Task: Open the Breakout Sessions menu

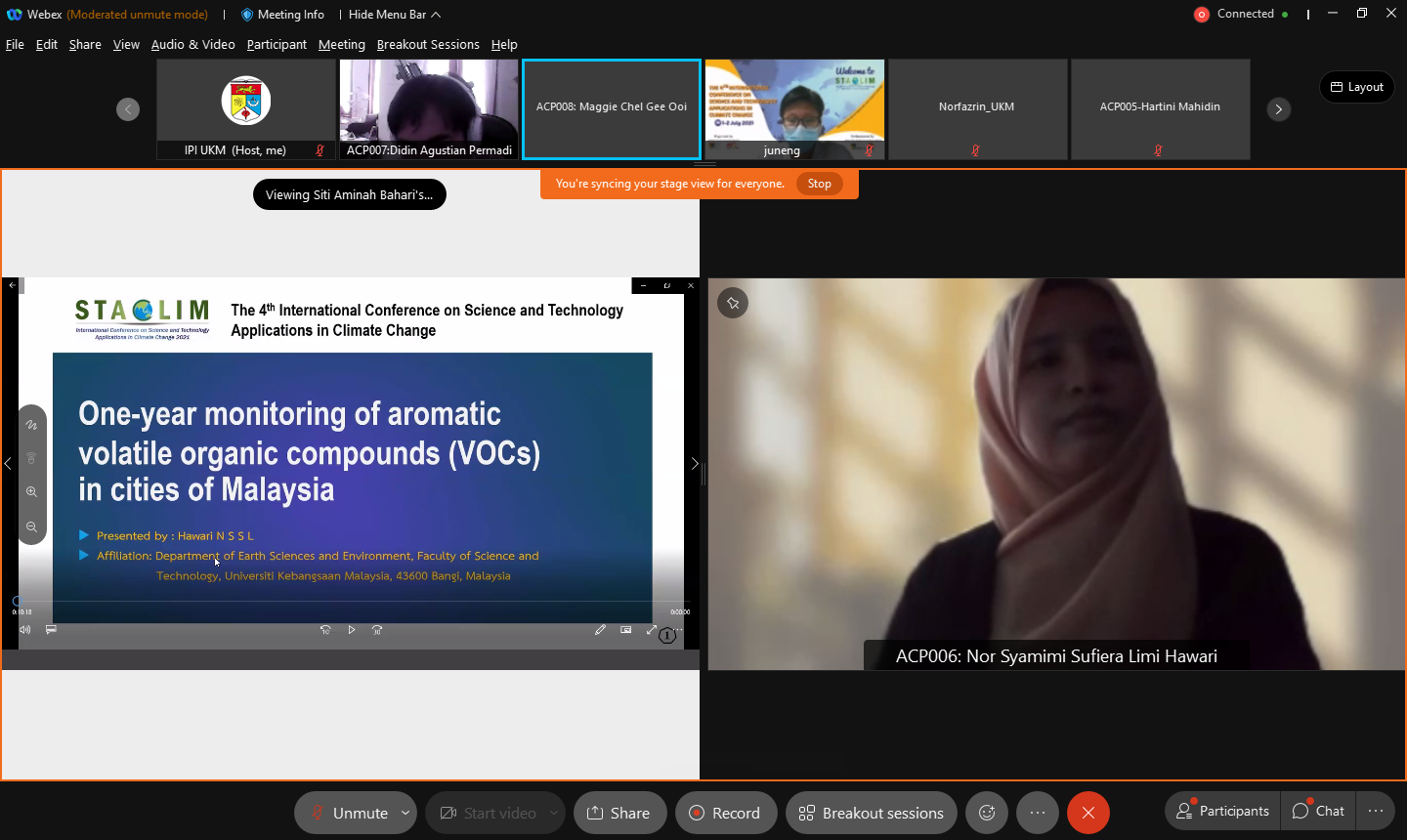Action: point(428,45)
